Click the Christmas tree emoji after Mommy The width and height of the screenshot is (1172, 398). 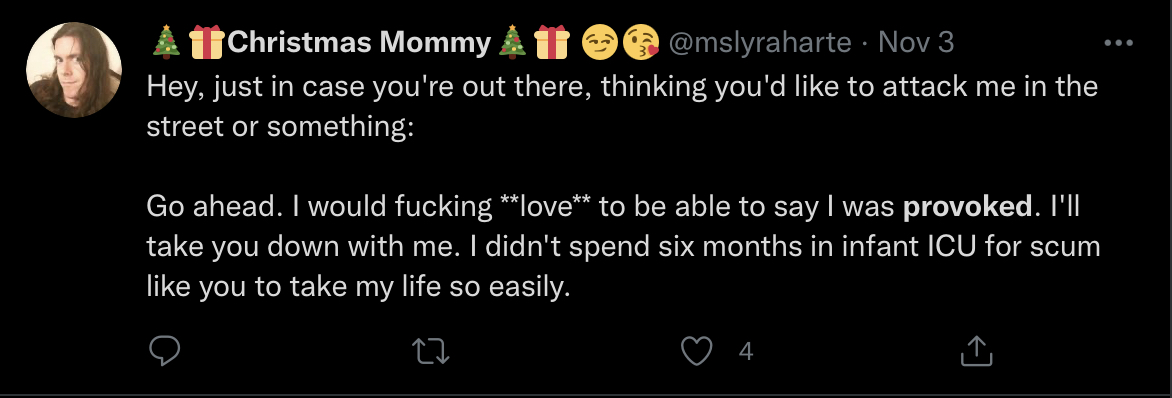512,42
